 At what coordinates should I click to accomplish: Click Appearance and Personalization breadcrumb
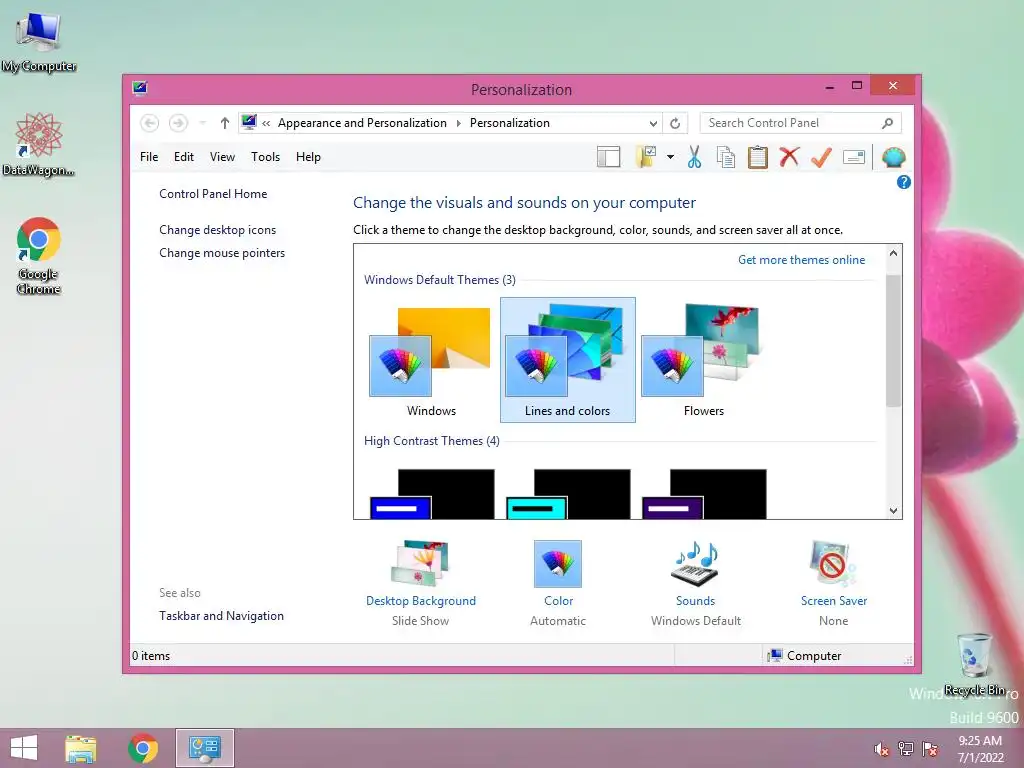coord(362,123)
